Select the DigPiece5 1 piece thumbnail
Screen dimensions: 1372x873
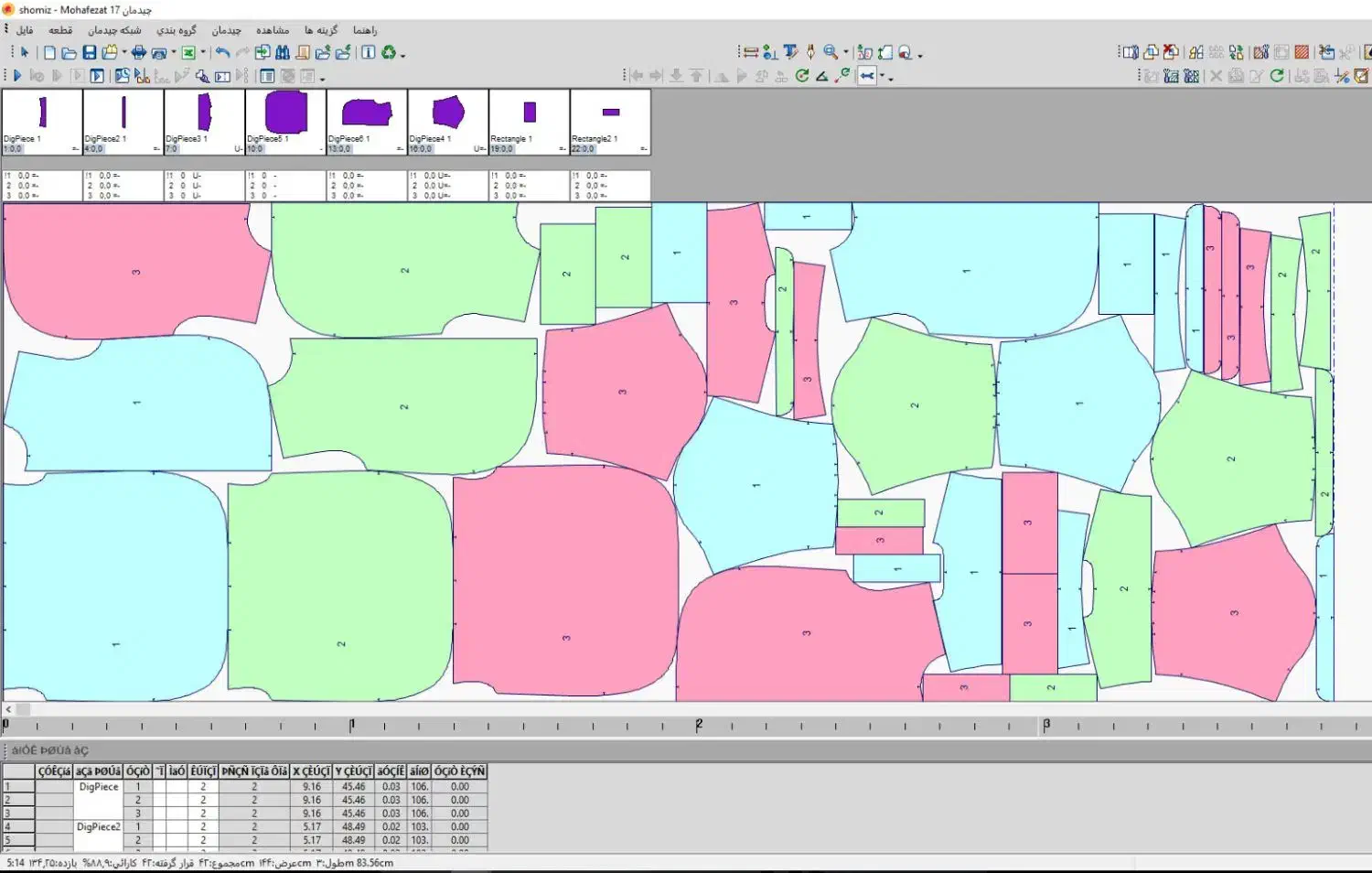(285, 113)
